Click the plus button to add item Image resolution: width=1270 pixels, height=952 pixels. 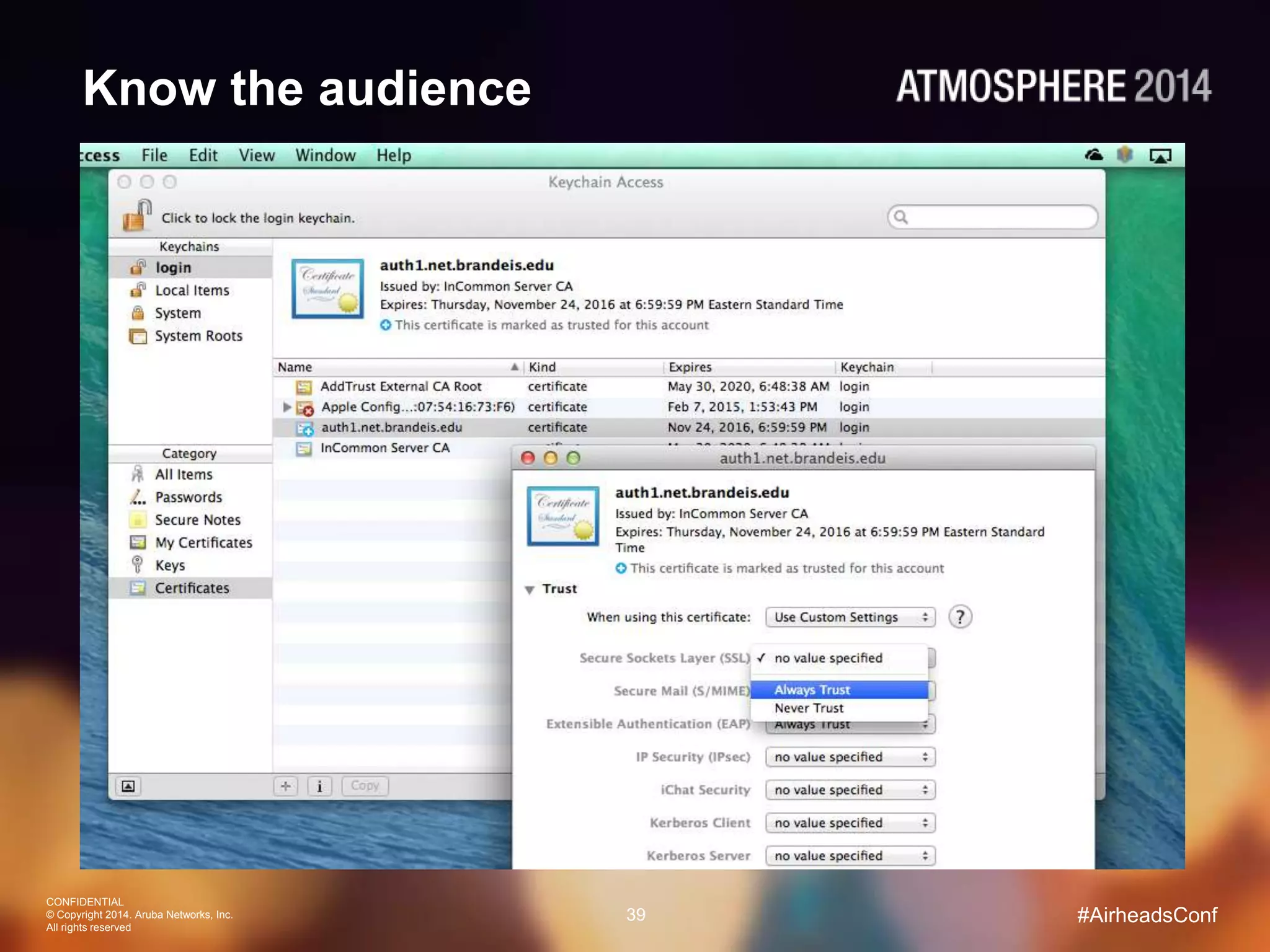coord(286,786)
